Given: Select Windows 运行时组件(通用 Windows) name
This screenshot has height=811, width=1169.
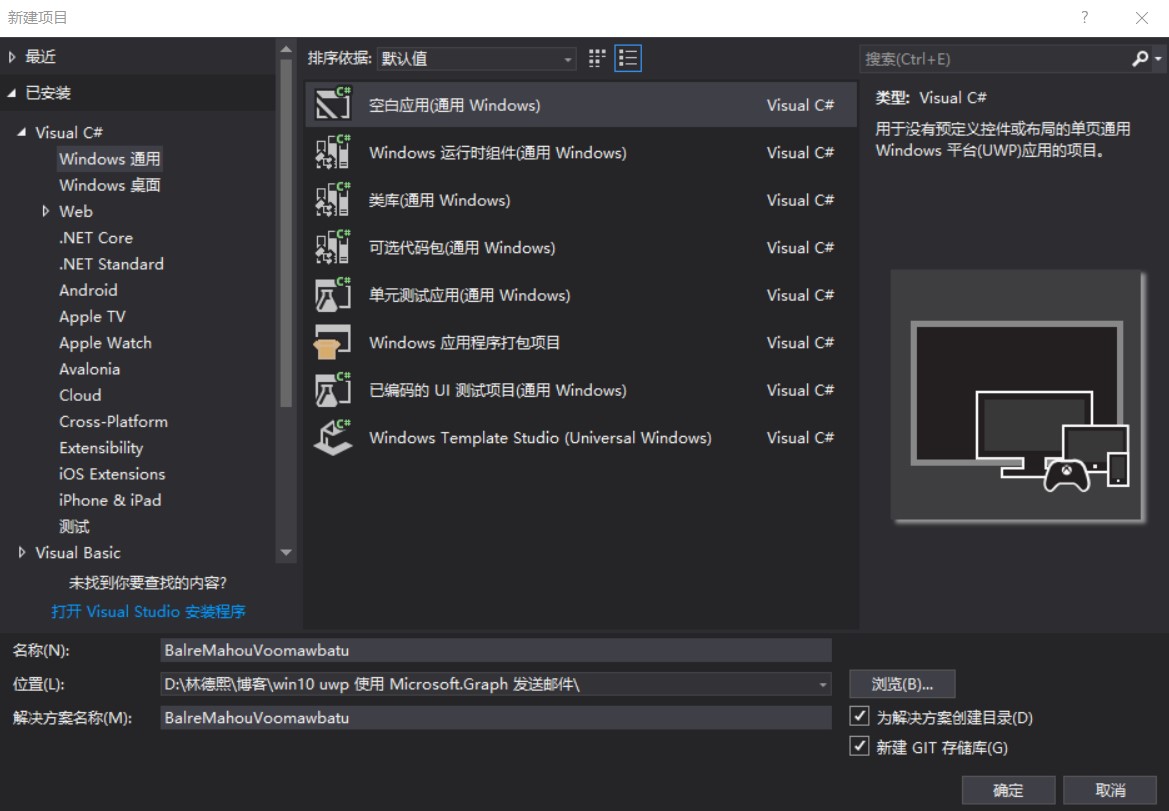Looking at the screenshot, I should click(x=497, y=153).
